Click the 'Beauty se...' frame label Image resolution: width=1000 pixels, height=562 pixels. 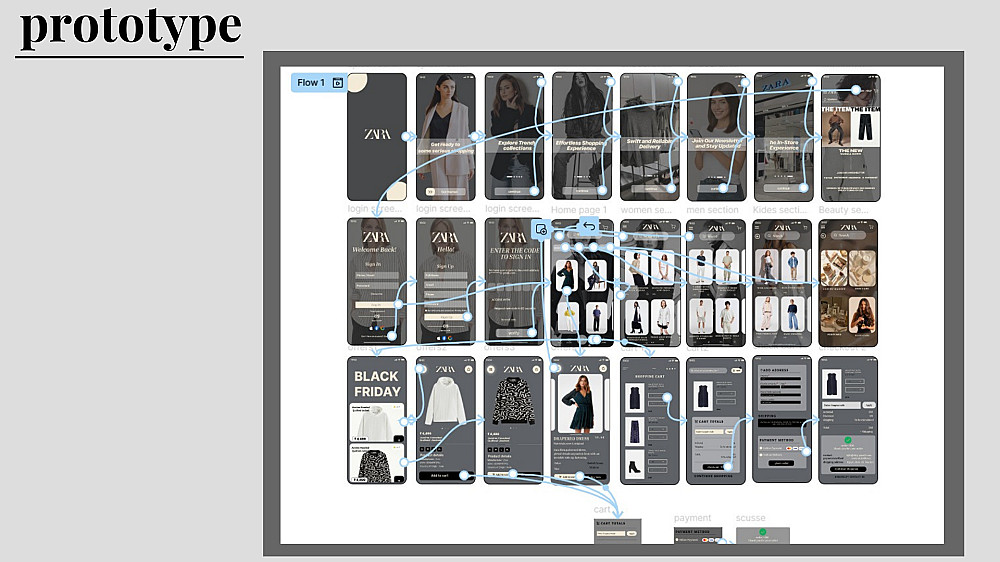[x=843, y=209]
